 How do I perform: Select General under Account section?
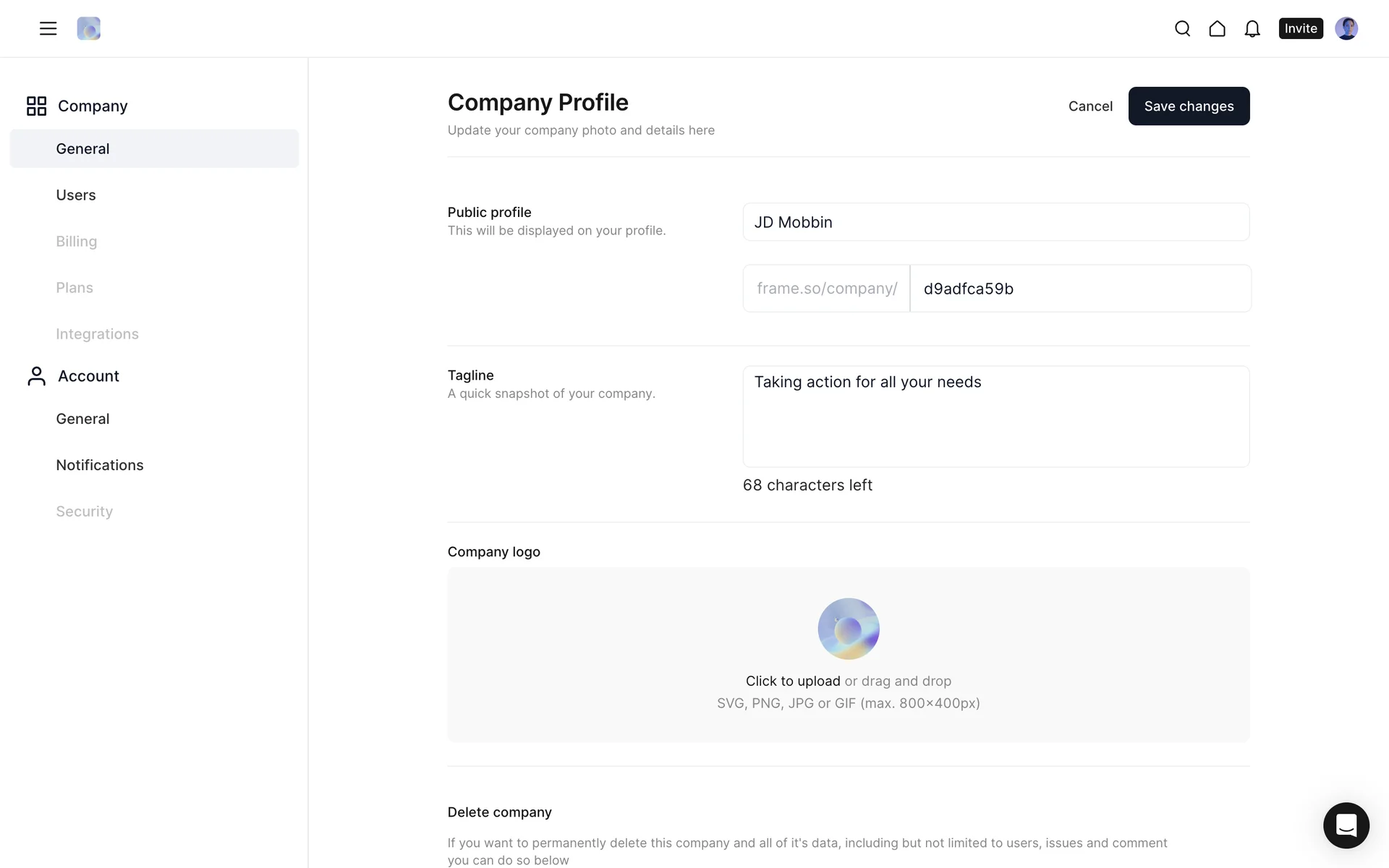tap(82, 419)
